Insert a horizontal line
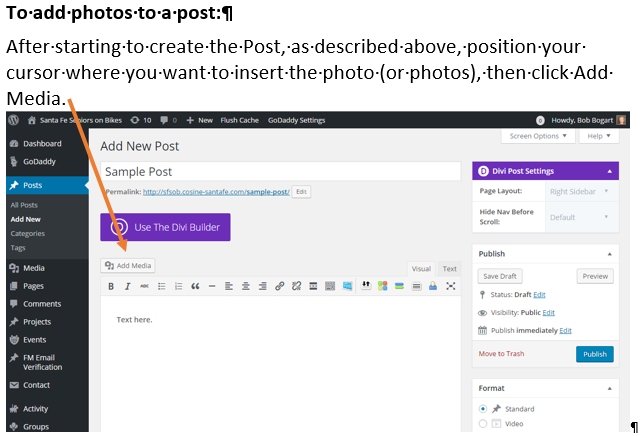 [212, 286]
